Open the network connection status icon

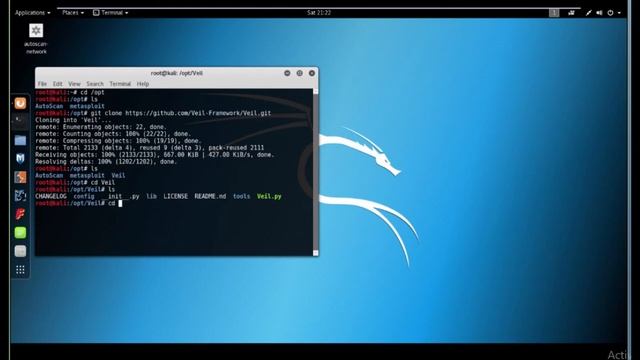coord(589,13)
